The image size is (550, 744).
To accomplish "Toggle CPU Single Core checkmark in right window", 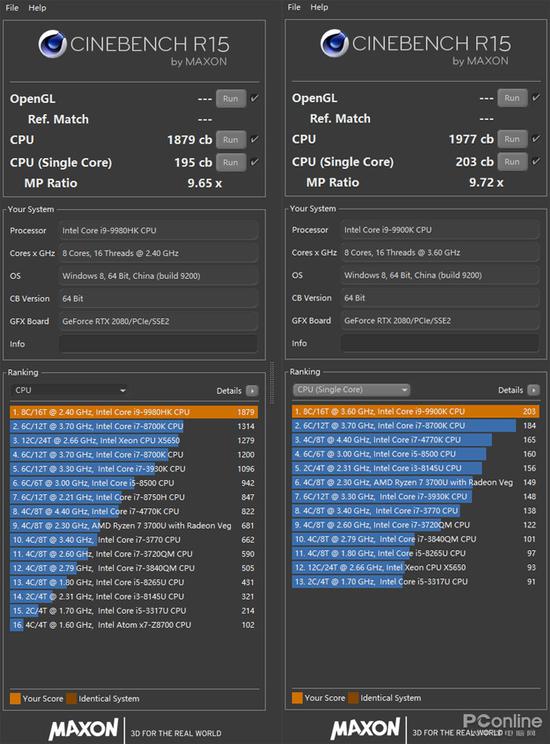I will 536,161.
